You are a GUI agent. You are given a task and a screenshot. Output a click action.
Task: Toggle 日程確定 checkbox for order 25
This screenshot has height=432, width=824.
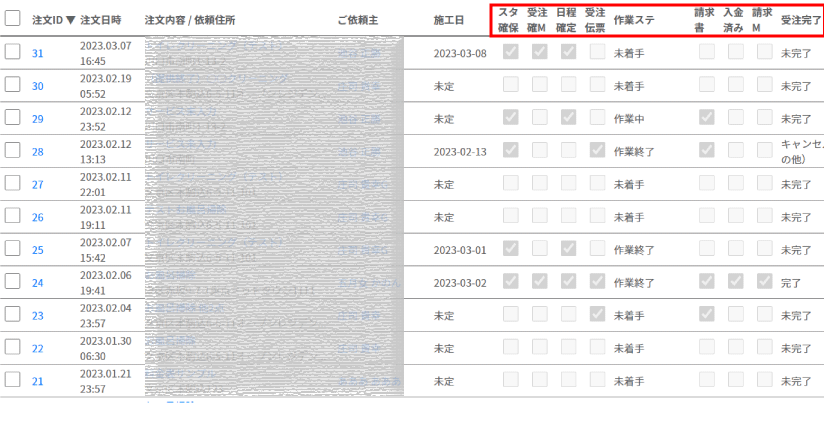[568, 250]
